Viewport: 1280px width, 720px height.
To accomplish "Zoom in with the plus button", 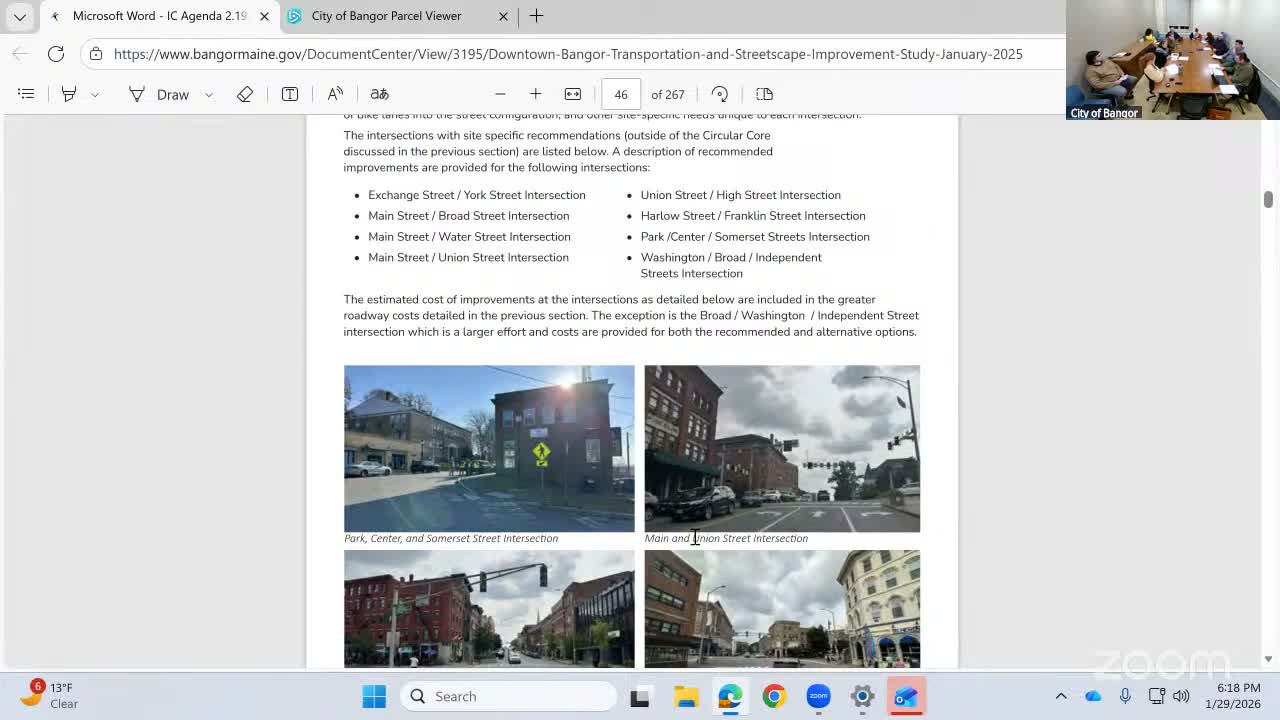I will 536,94.
